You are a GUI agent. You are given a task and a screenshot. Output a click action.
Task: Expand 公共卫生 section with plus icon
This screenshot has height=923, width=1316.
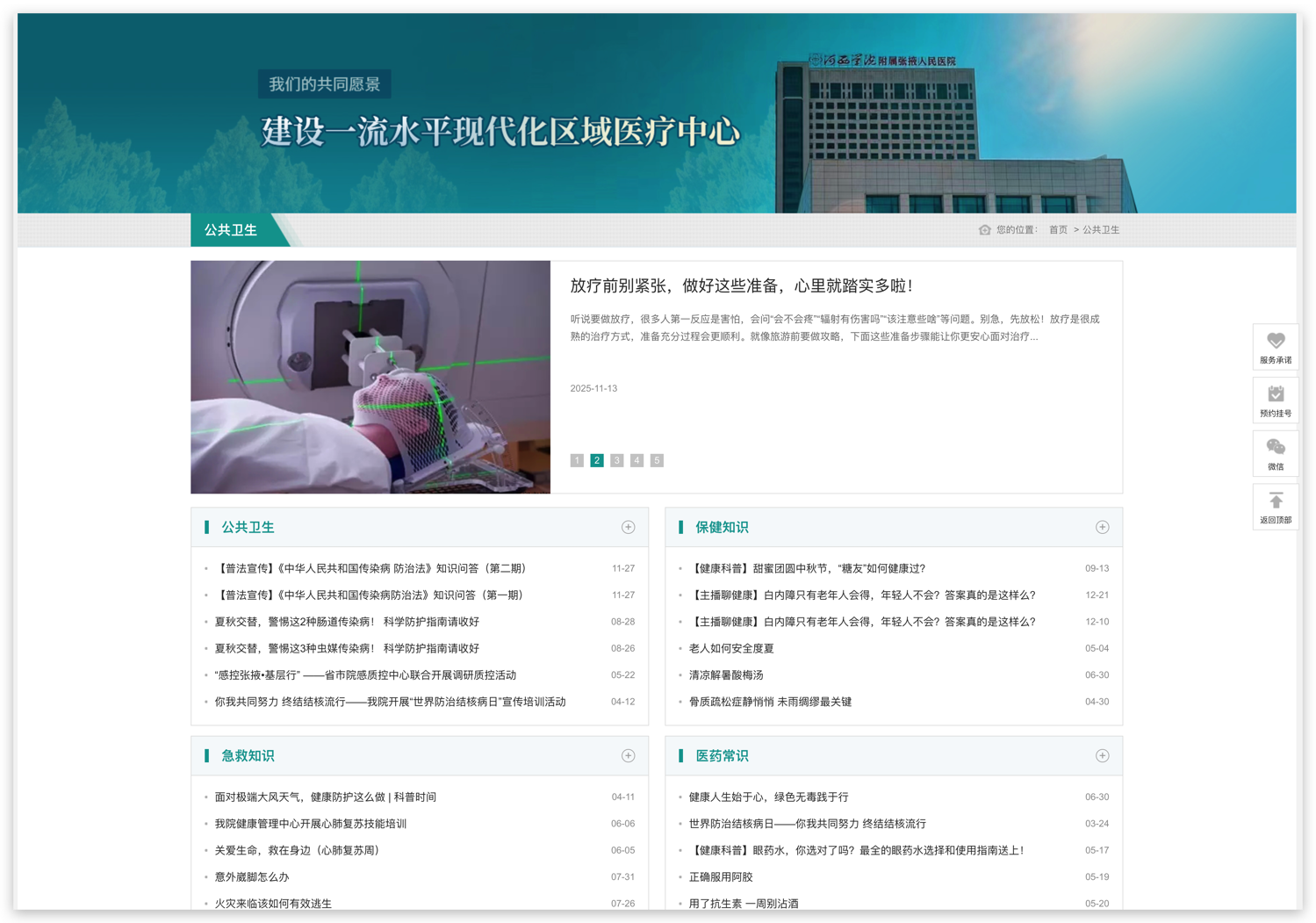click(628, 527)
